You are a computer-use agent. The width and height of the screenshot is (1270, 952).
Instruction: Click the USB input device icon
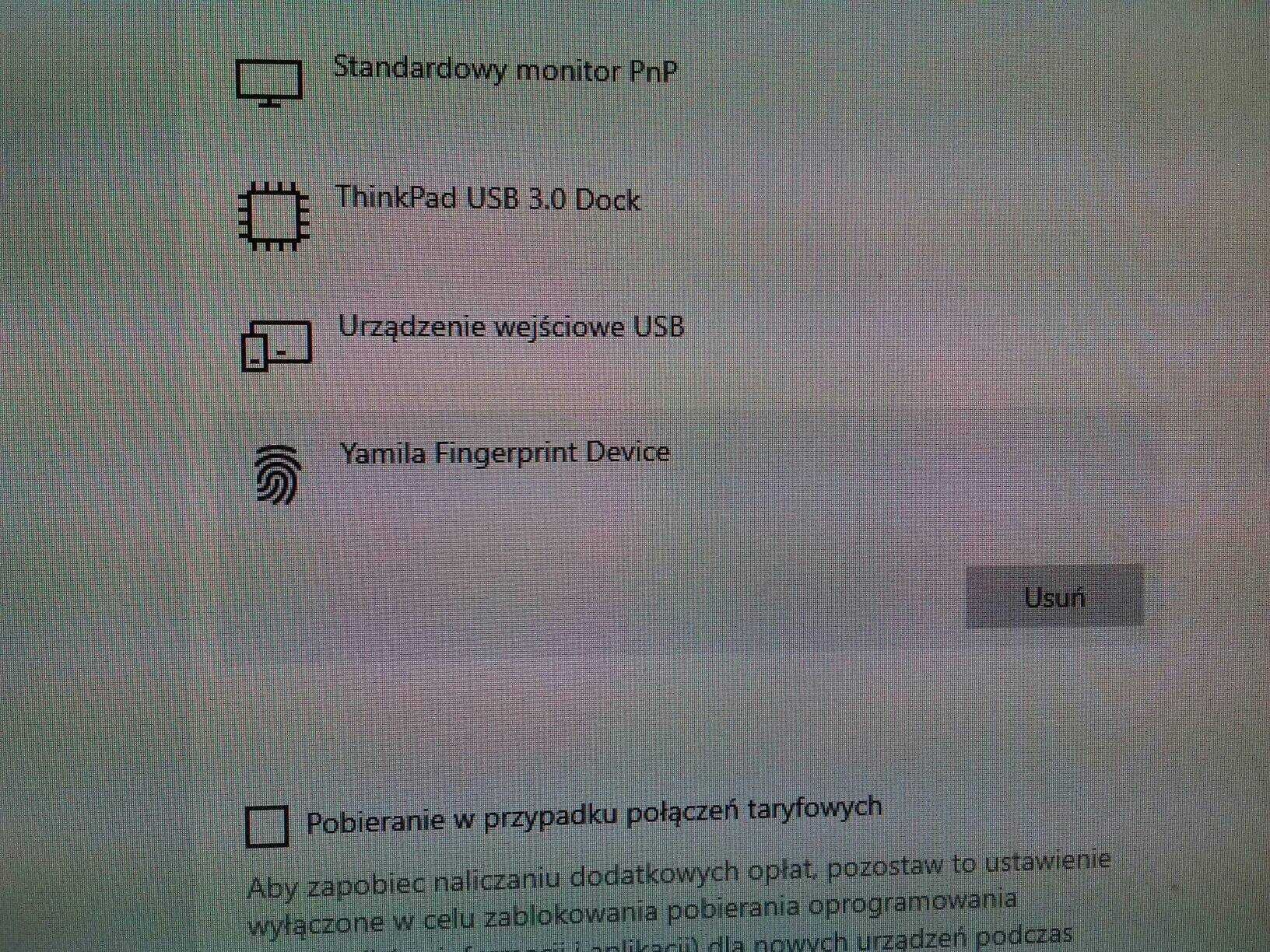pyautogui.click(x=276, y=345)
